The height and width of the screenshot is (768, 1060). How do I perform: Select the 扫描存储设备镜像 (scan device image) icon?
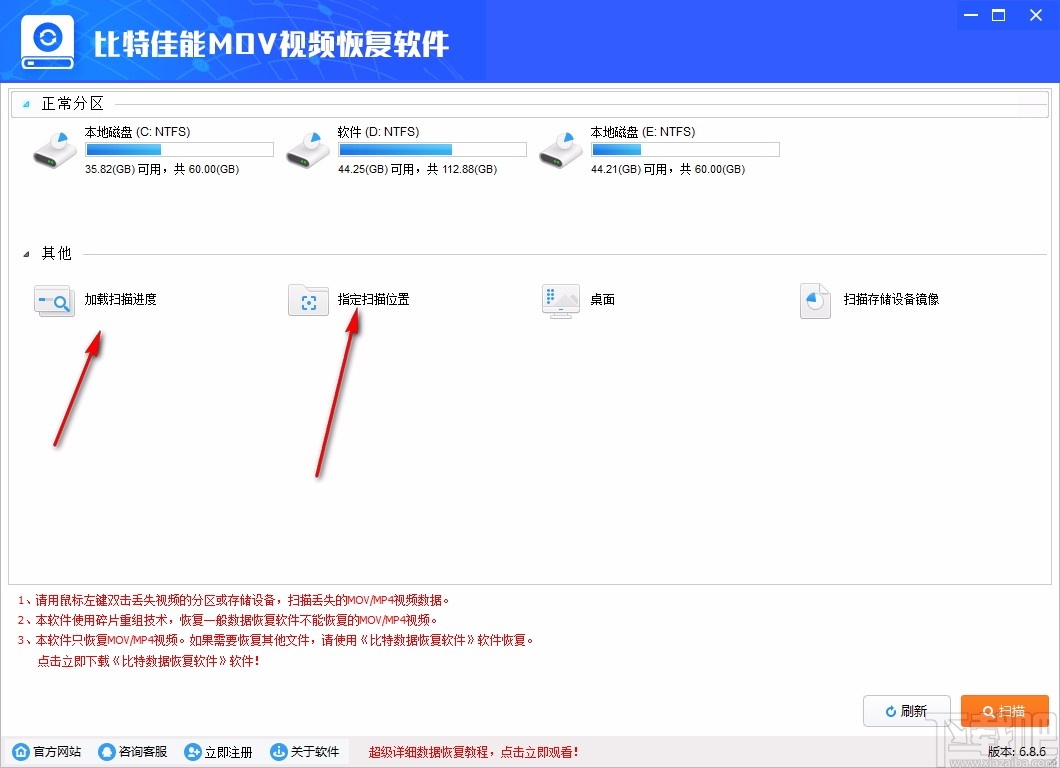tap(814, 300)
